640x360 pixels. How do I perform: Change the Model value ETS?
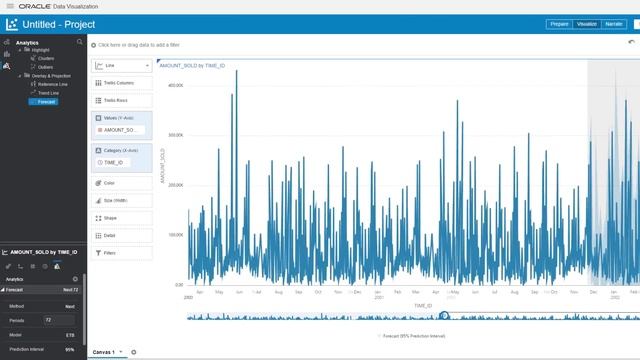pos(70,335)
